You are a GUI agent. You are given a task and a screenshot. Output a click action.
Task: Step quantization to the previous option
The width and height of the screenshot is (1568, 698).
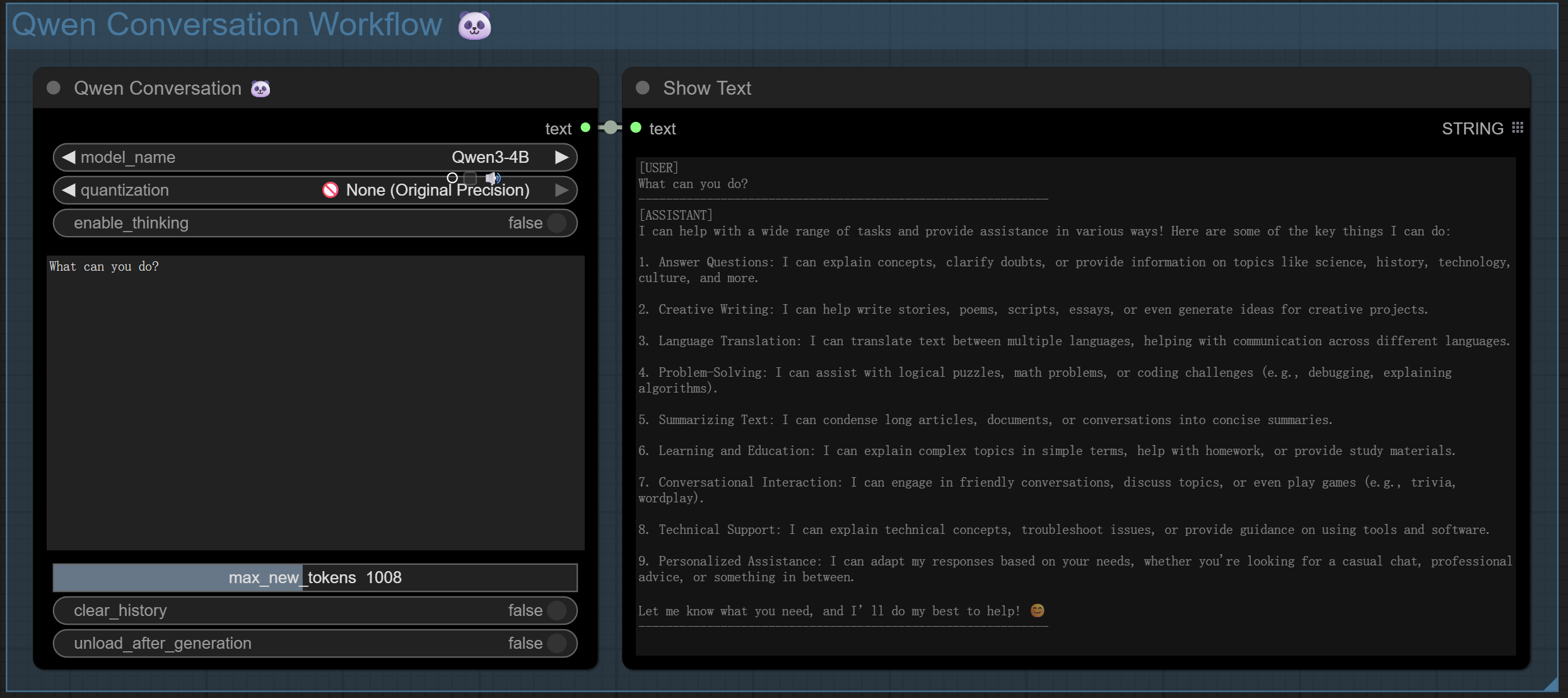pos(69,190)
